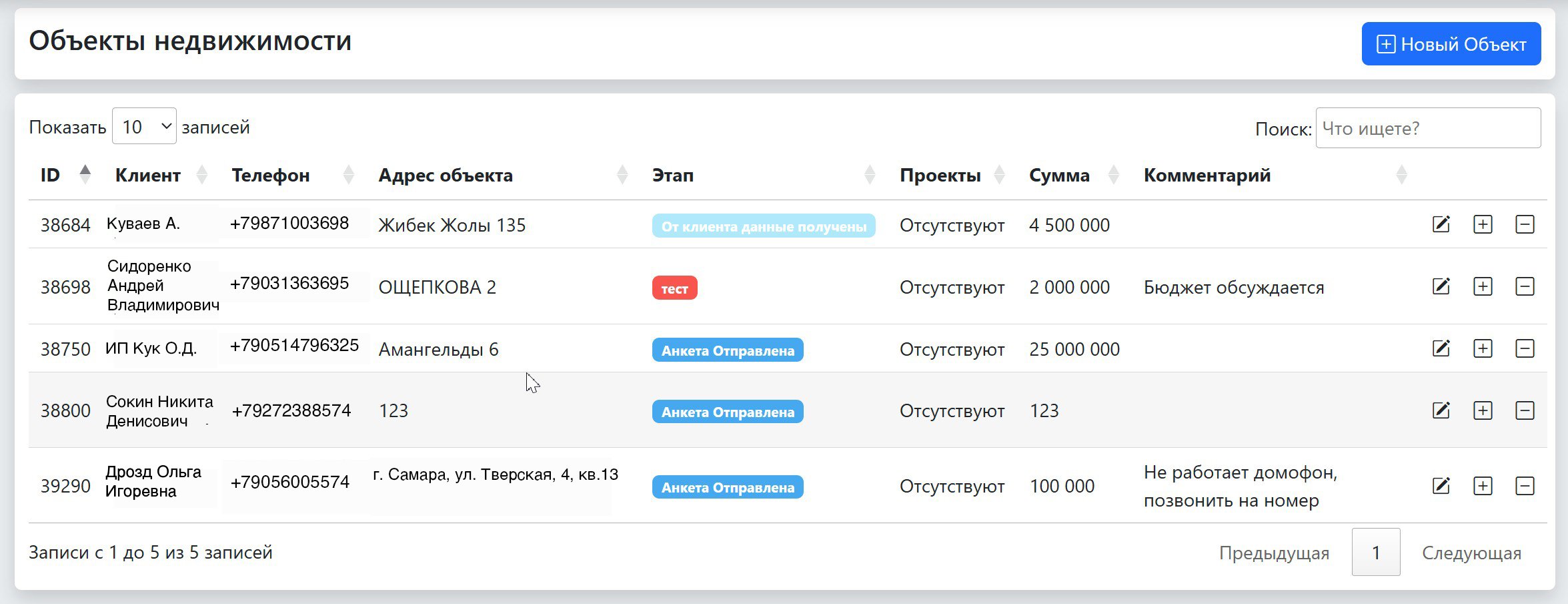Image resolution: width=1568 pixels, height=604 pixels.
Task: Click edit icon for row 38684
Action: click(x=1441, y=224)
